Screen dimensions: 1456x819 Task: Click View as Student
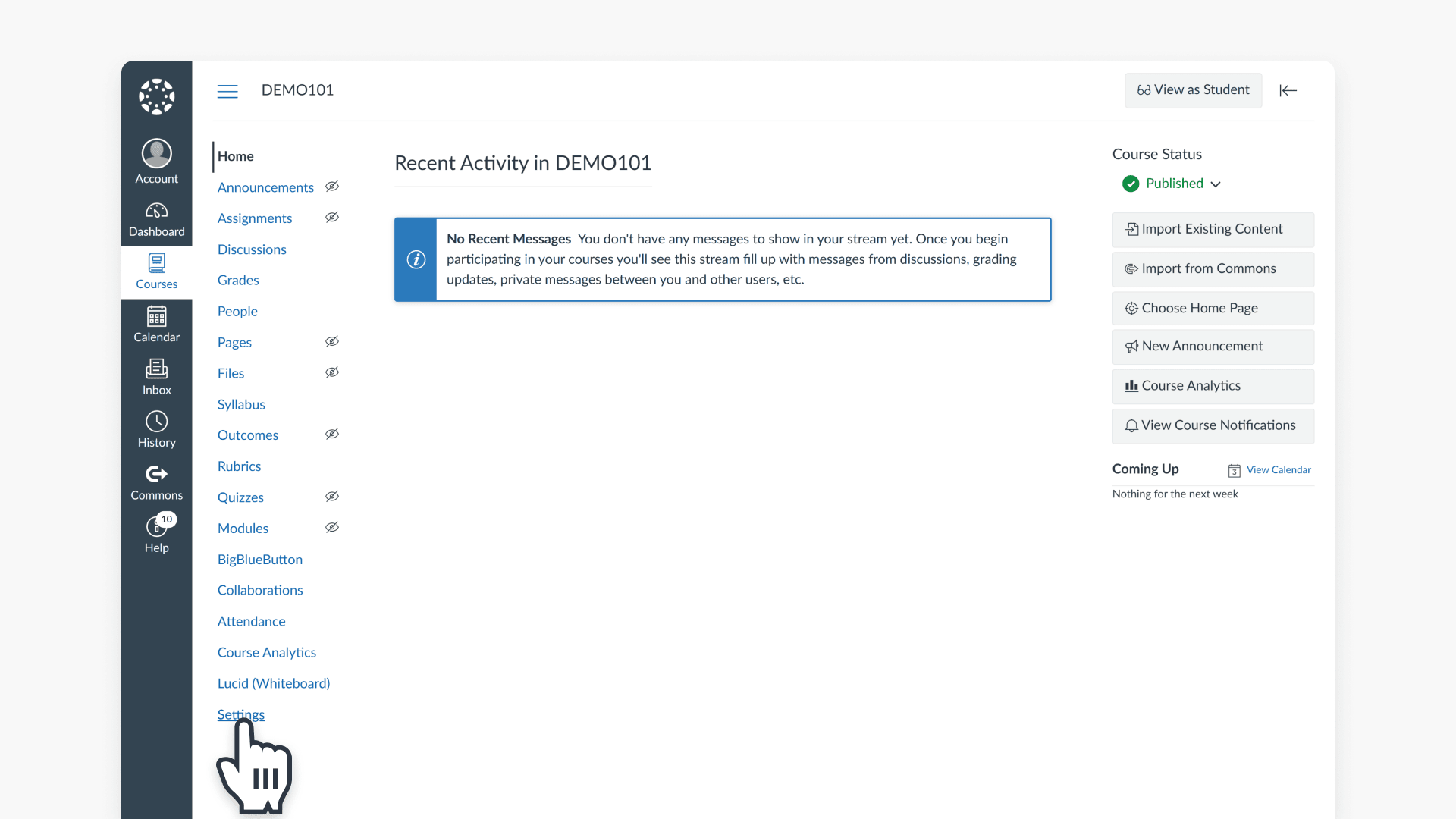pos(1193,90)
